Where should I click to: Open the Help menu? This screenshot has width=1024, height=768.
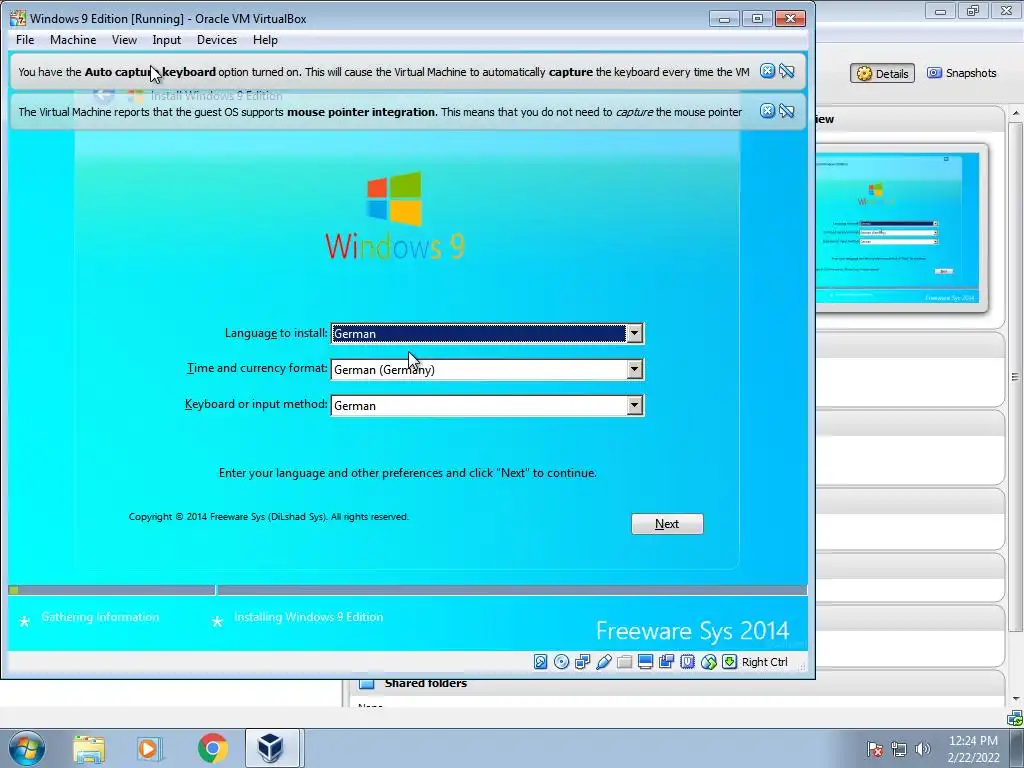click(x=265, y=40)
